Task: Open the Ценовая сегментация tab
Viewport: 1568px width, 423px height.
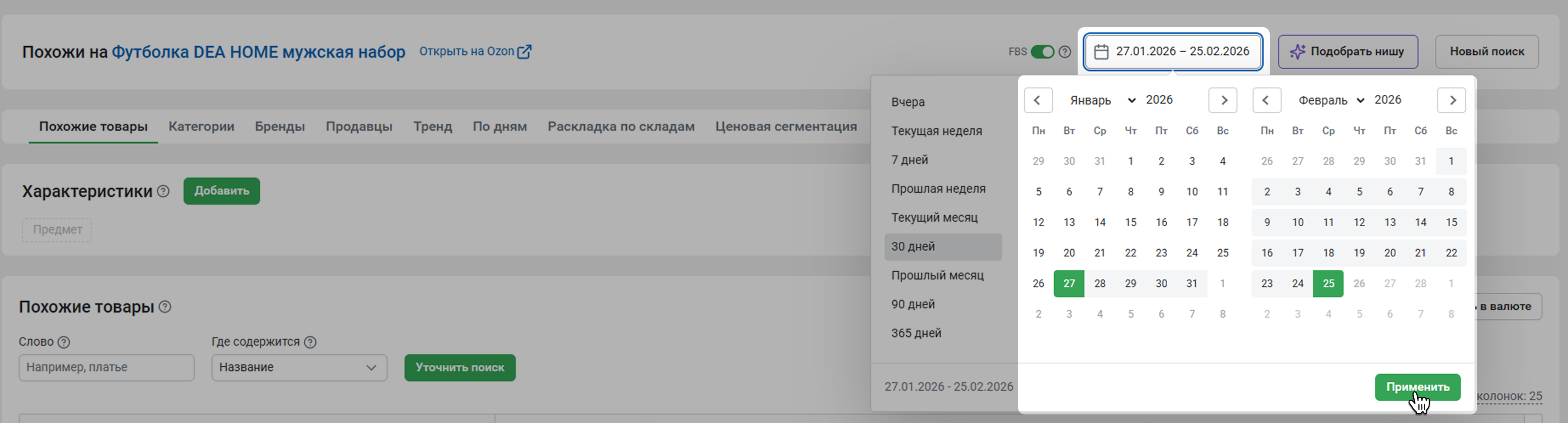Action: click(786, 127)
